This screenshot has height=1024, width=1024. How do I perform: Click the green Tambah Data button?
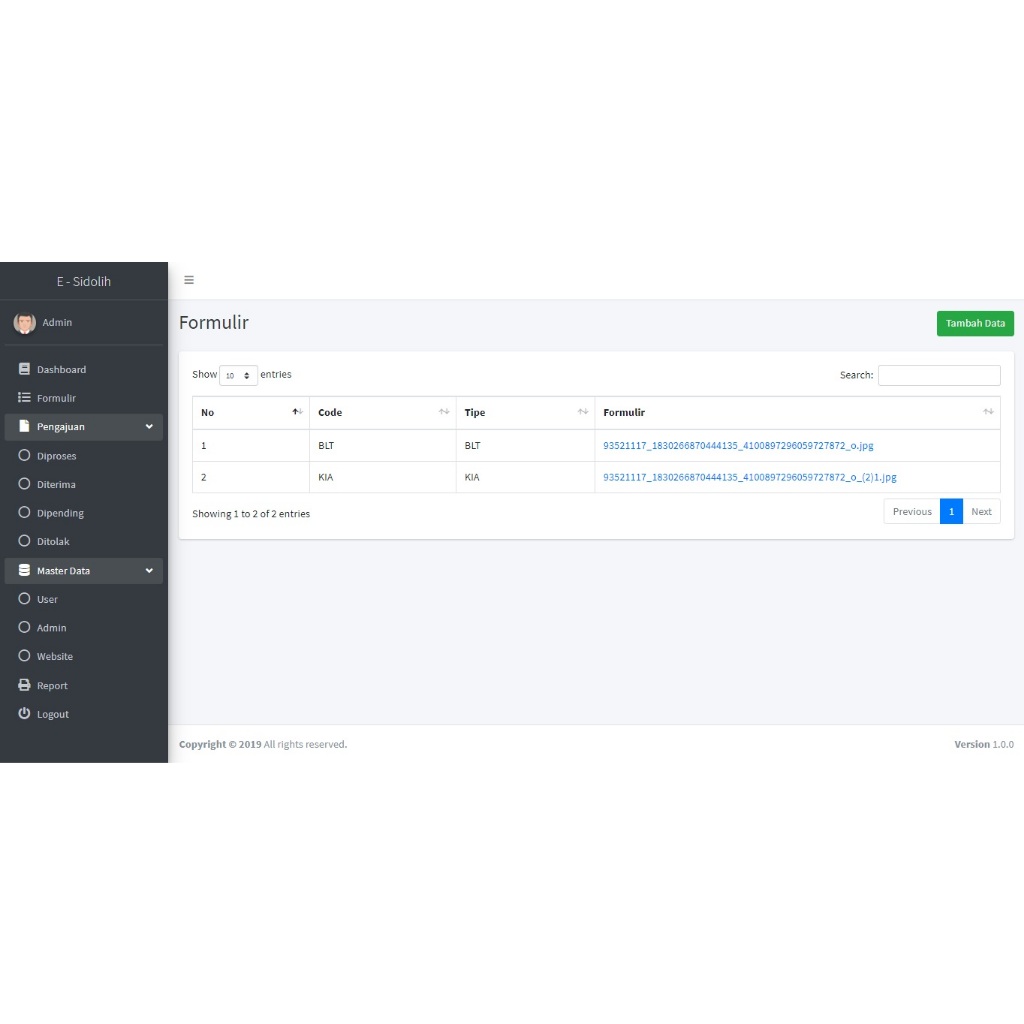coord(975,323)
